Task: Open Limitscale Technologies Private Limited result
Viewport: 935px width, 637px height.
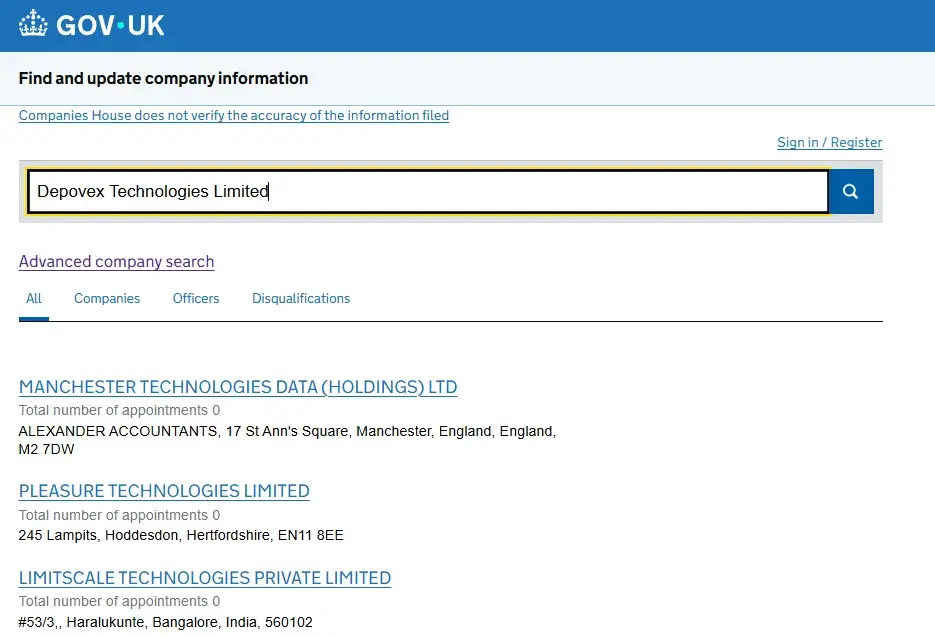Action: [x=205, y=578]
